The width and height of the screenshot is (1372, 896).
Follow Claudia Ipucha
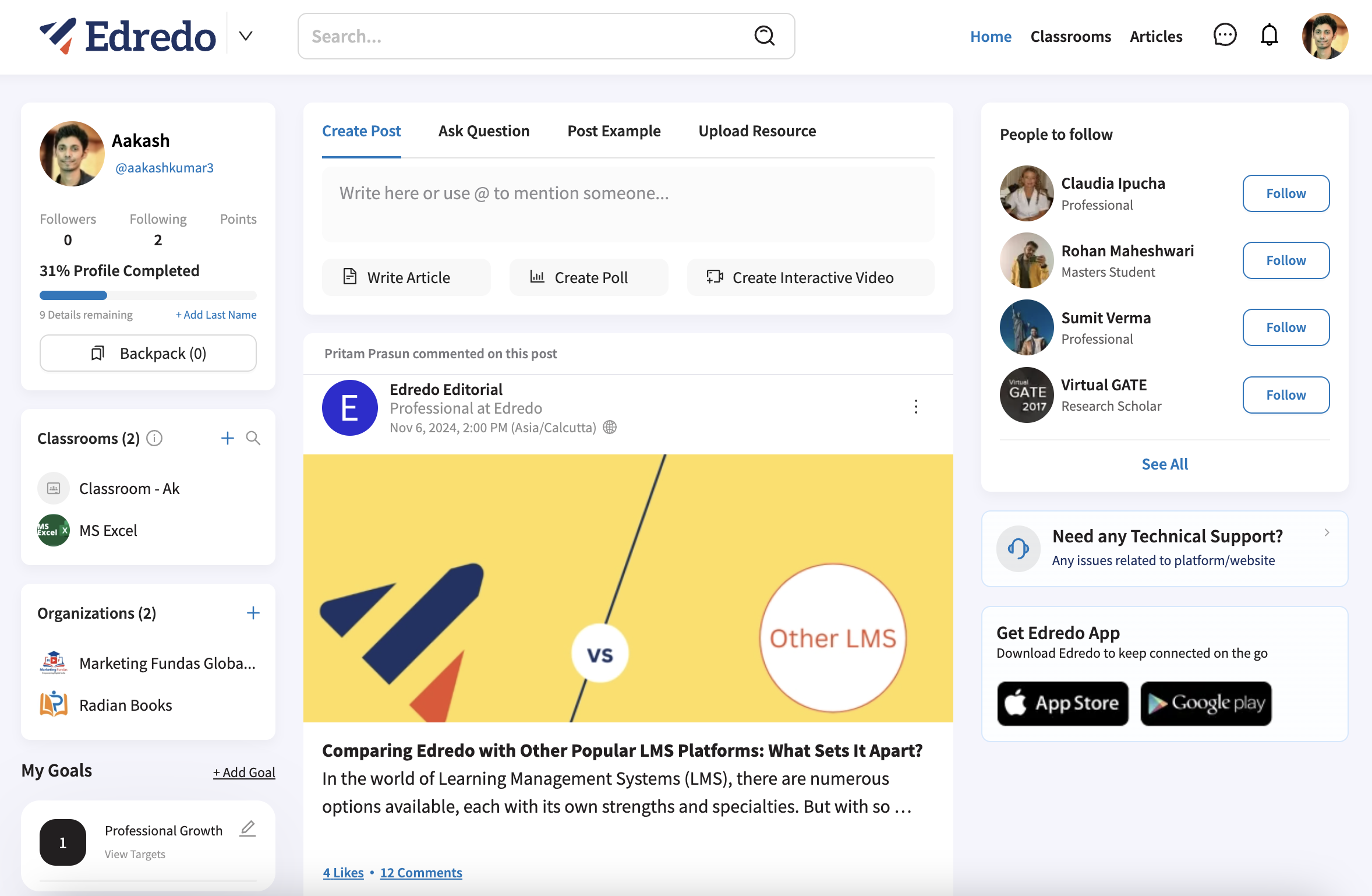(1286, 193)
